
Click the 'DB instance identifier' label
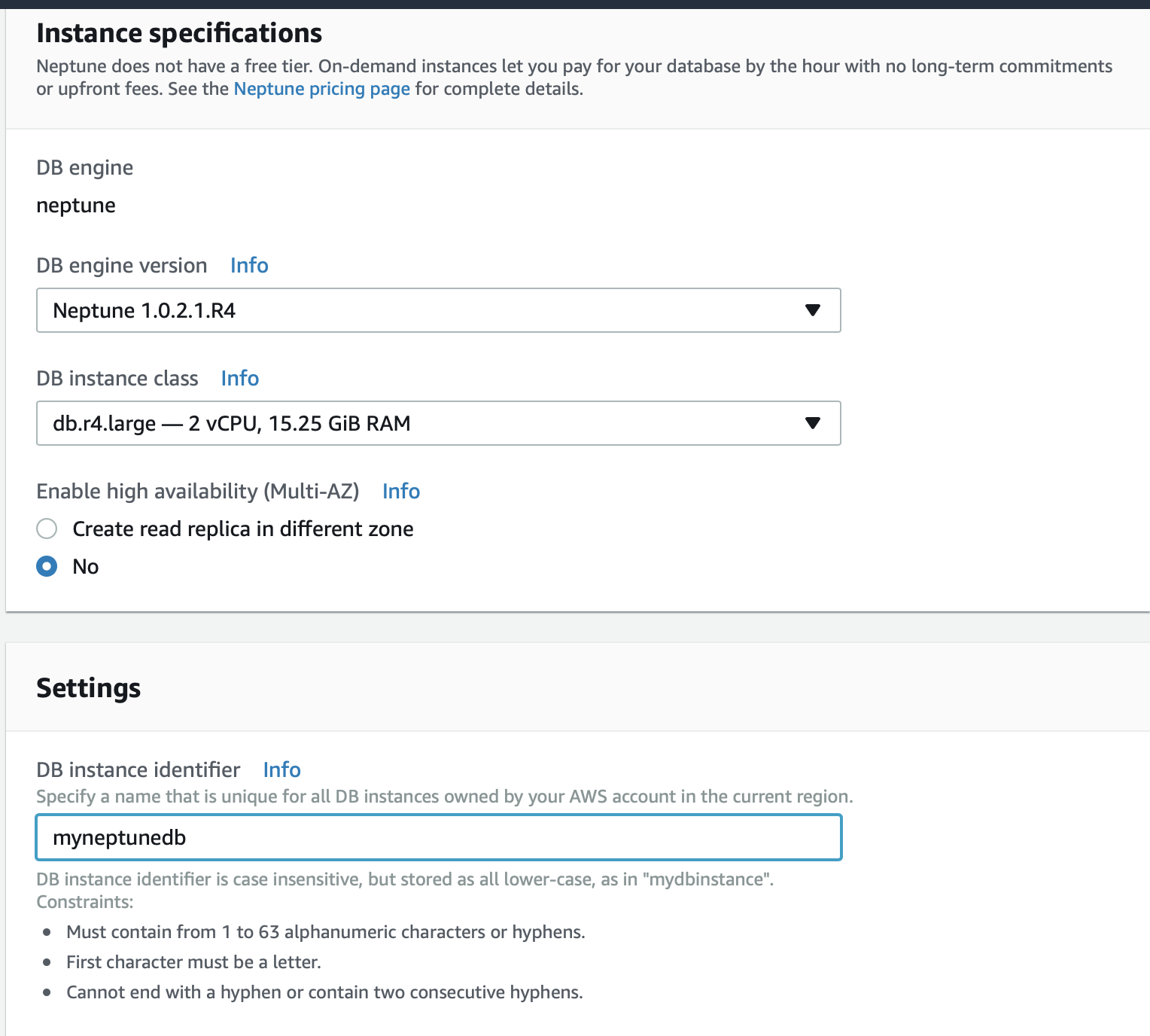point(138,769)
